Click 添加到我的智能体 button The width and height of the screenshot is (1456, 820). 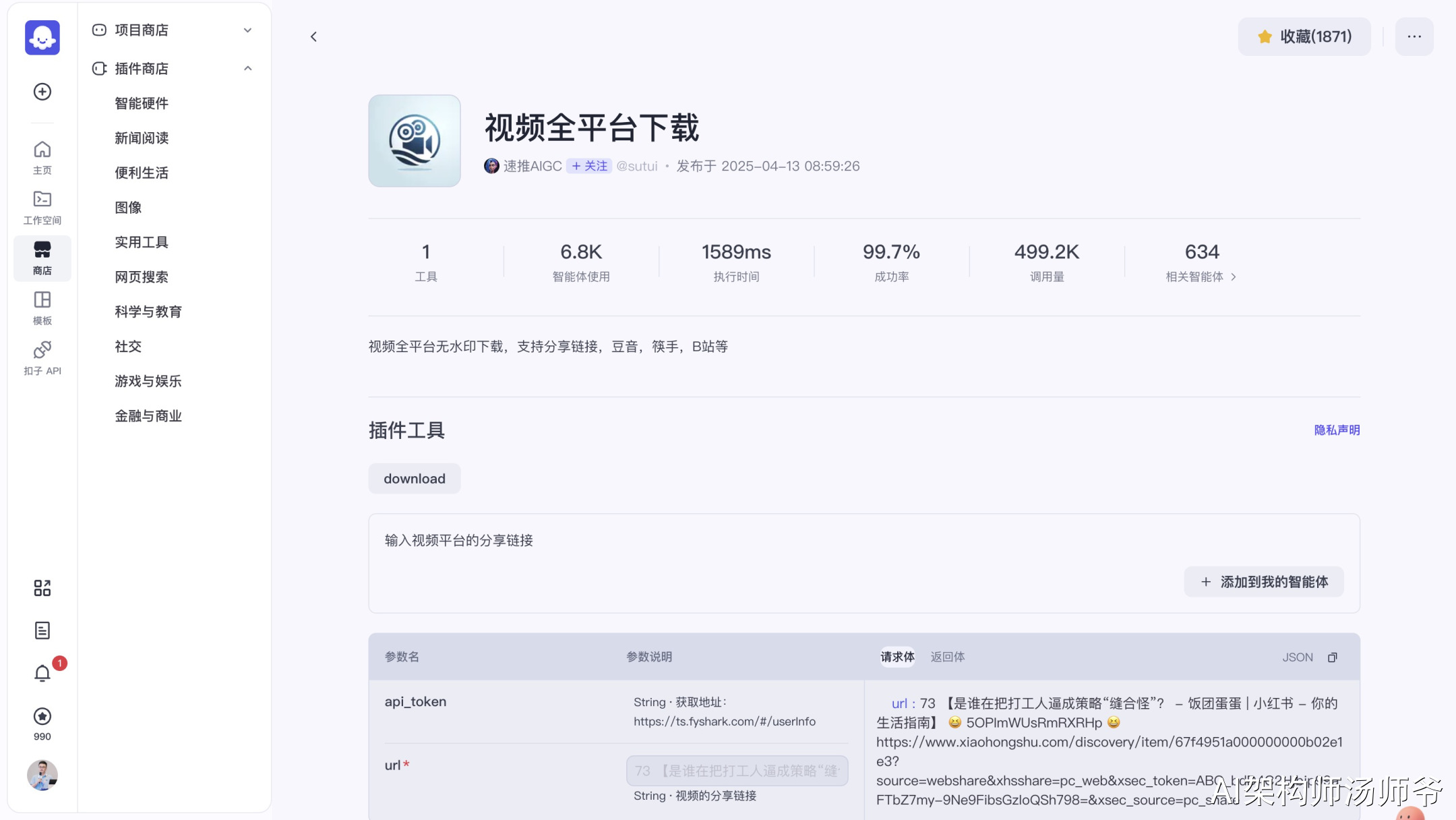tap(1263, 582)
